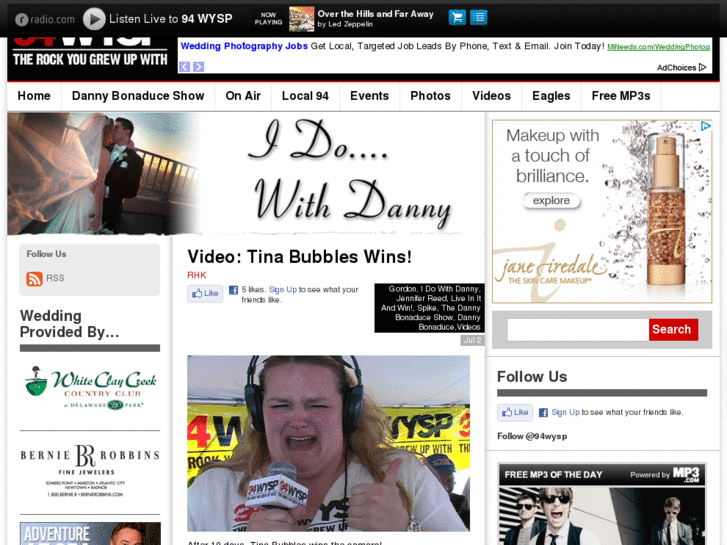The image size is (727, 545).
Task: Focus the site search input field
Action: [578, 330]
